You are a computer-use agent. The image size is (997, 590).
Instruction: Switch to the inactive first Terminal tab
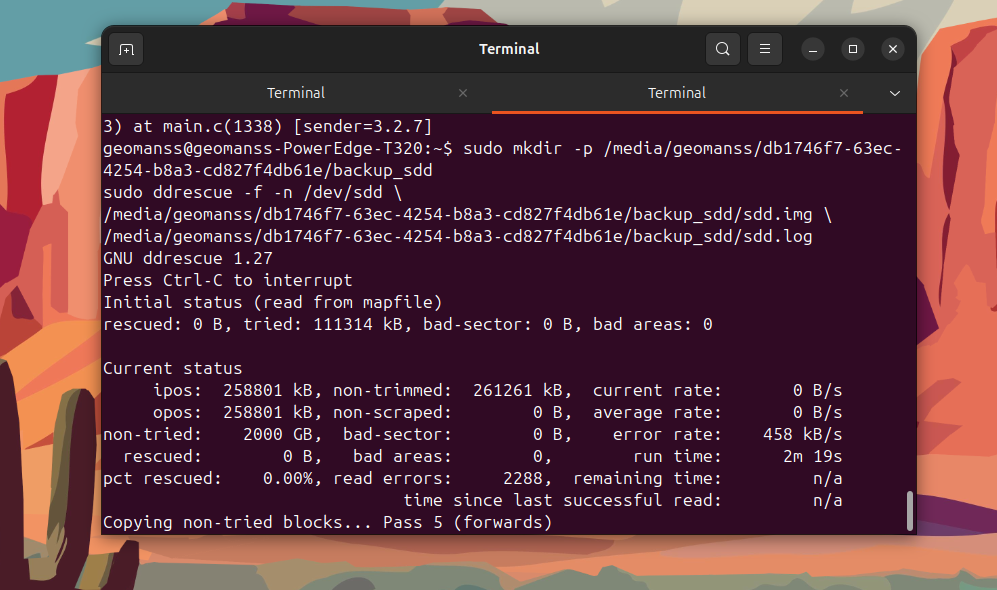pyautogui.click(x=296, y=93)
